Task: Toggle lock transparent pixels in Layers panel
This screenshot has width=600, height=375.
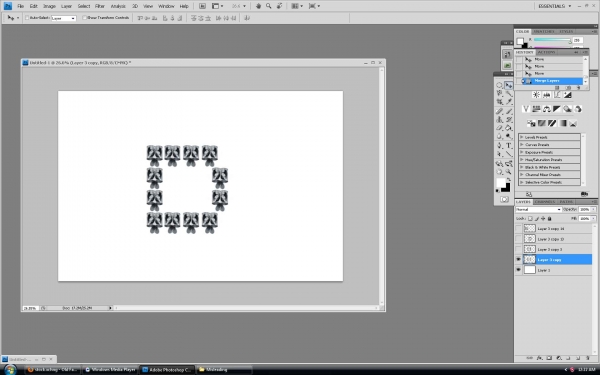Action: pyautogui.click(x=530, y=218)
